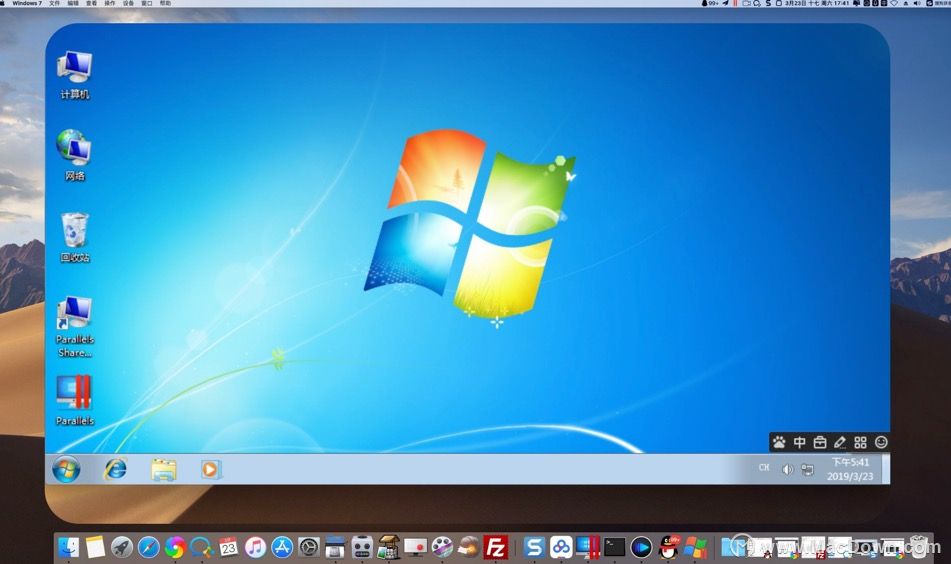Screen dimensions: 951x564
Task: Select the Parallels Shared Folders shortcut
Action: point(75,326)
